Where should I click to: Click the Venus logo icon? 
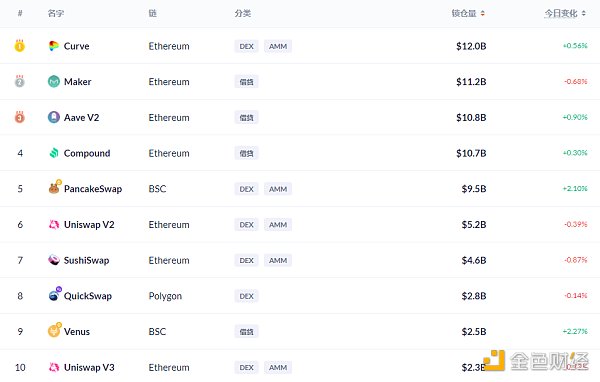55,330
